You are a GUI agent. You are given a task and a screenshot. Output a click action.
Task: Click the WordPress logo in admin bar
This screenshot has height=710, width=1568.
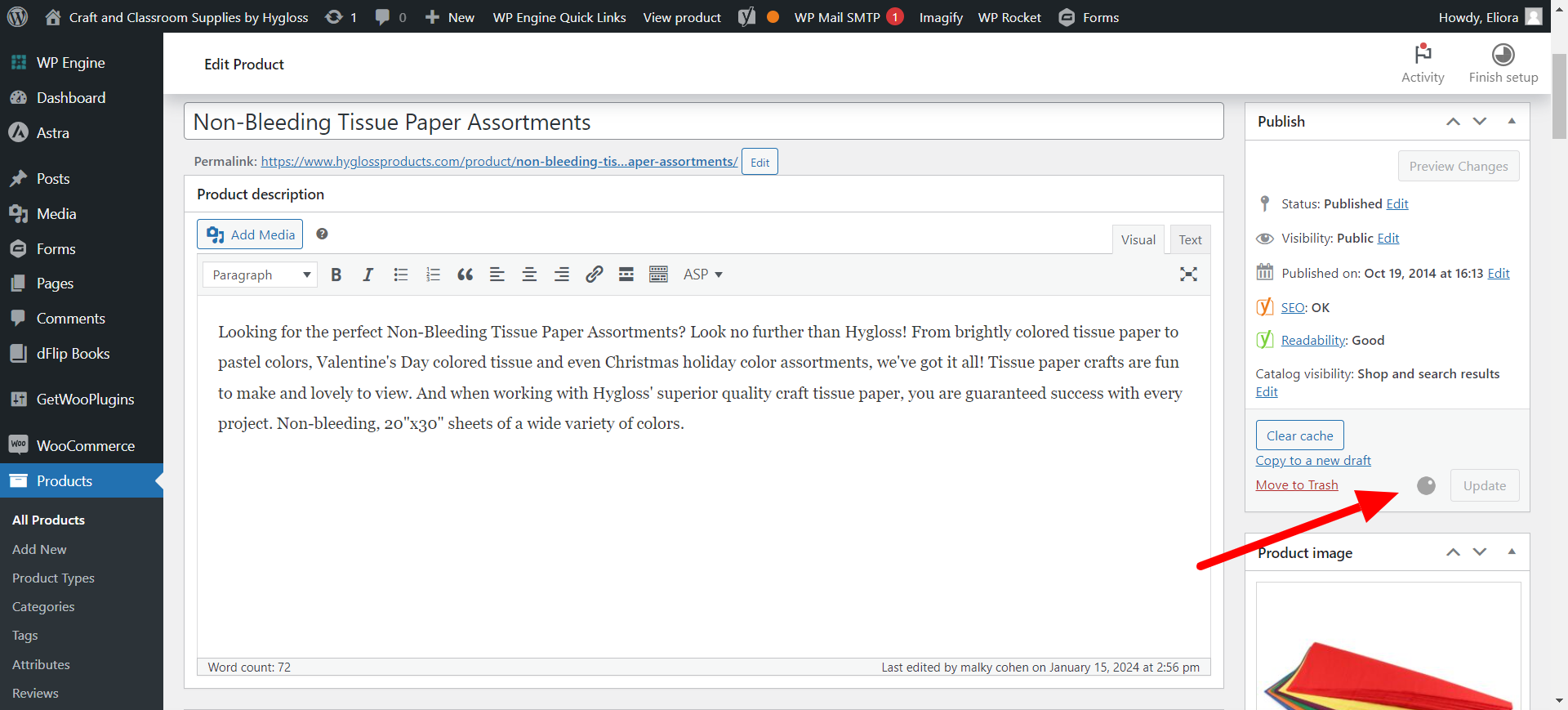[18, 17]
